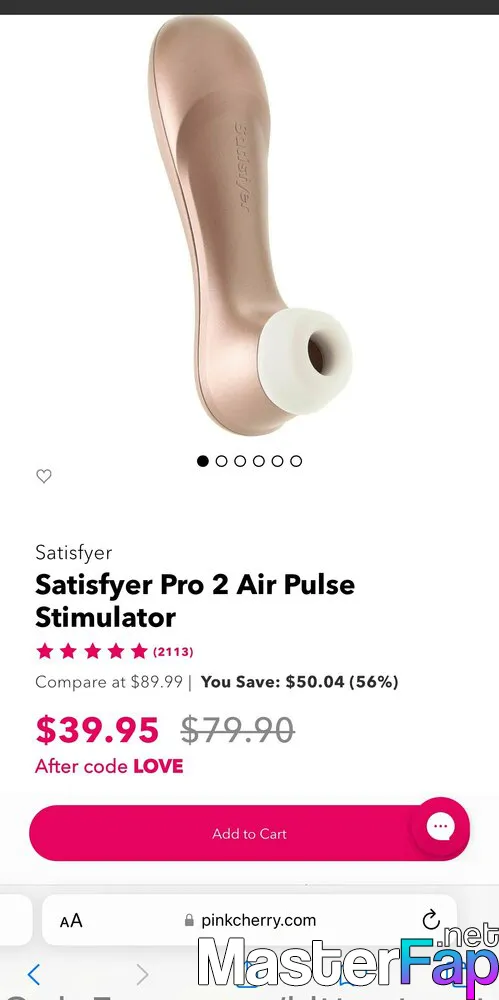This screenshot has height=1000, width=499.
Task: Tap the main product photo
Action: pos(250,226)
